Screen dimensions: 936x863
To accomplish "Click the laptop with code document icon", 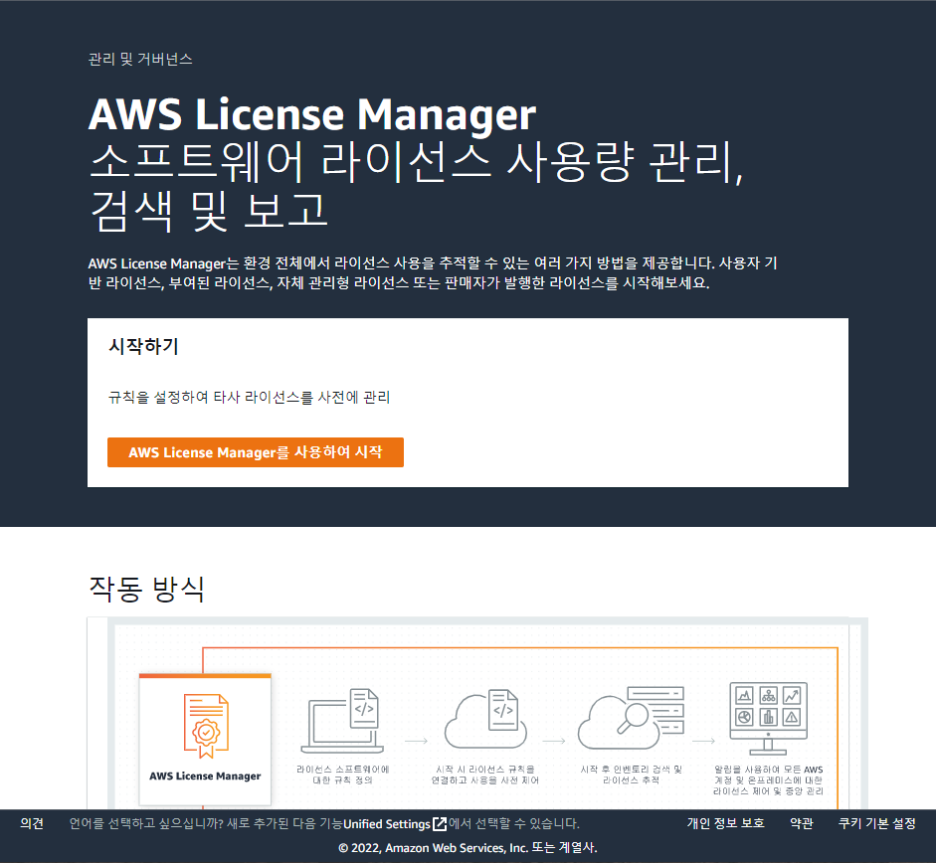I will [342, 721].
